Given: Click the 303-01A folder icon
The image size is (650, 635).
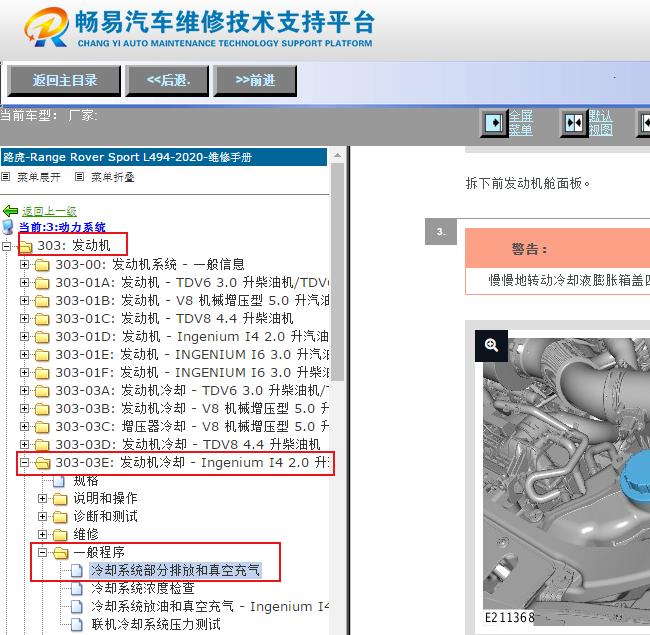Looking at the screenshot, I should pyautogui.click(x=42, y=283).
